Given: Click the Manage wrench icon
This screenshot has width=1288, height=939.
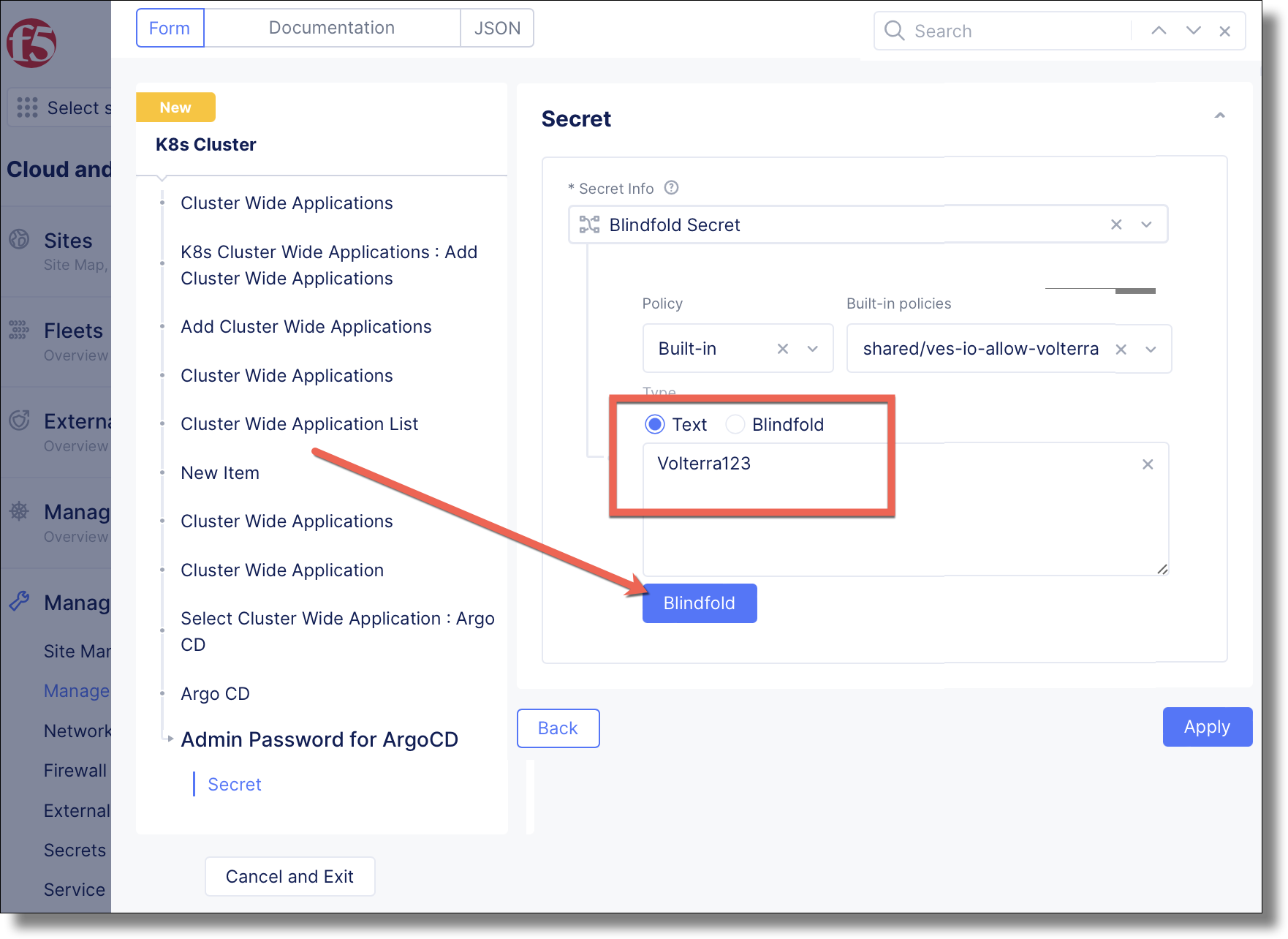Looking at the screenshot, I should pos(19,601).
